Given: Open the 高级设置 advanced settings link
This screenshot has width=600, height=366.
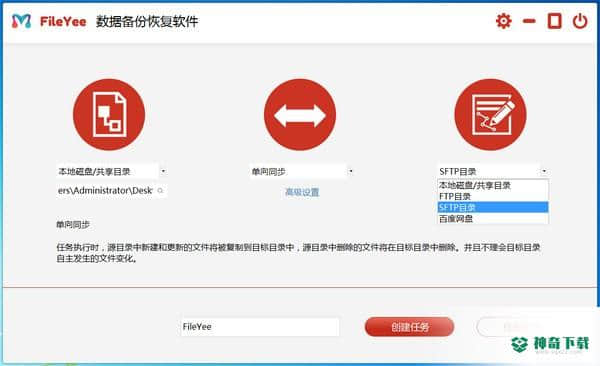Looking at the screenshot, I should 302,192.
